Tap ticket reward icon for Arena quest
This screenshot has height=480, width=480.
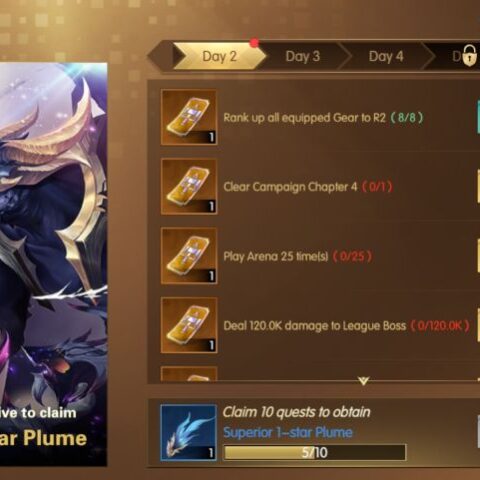(189, 256)
